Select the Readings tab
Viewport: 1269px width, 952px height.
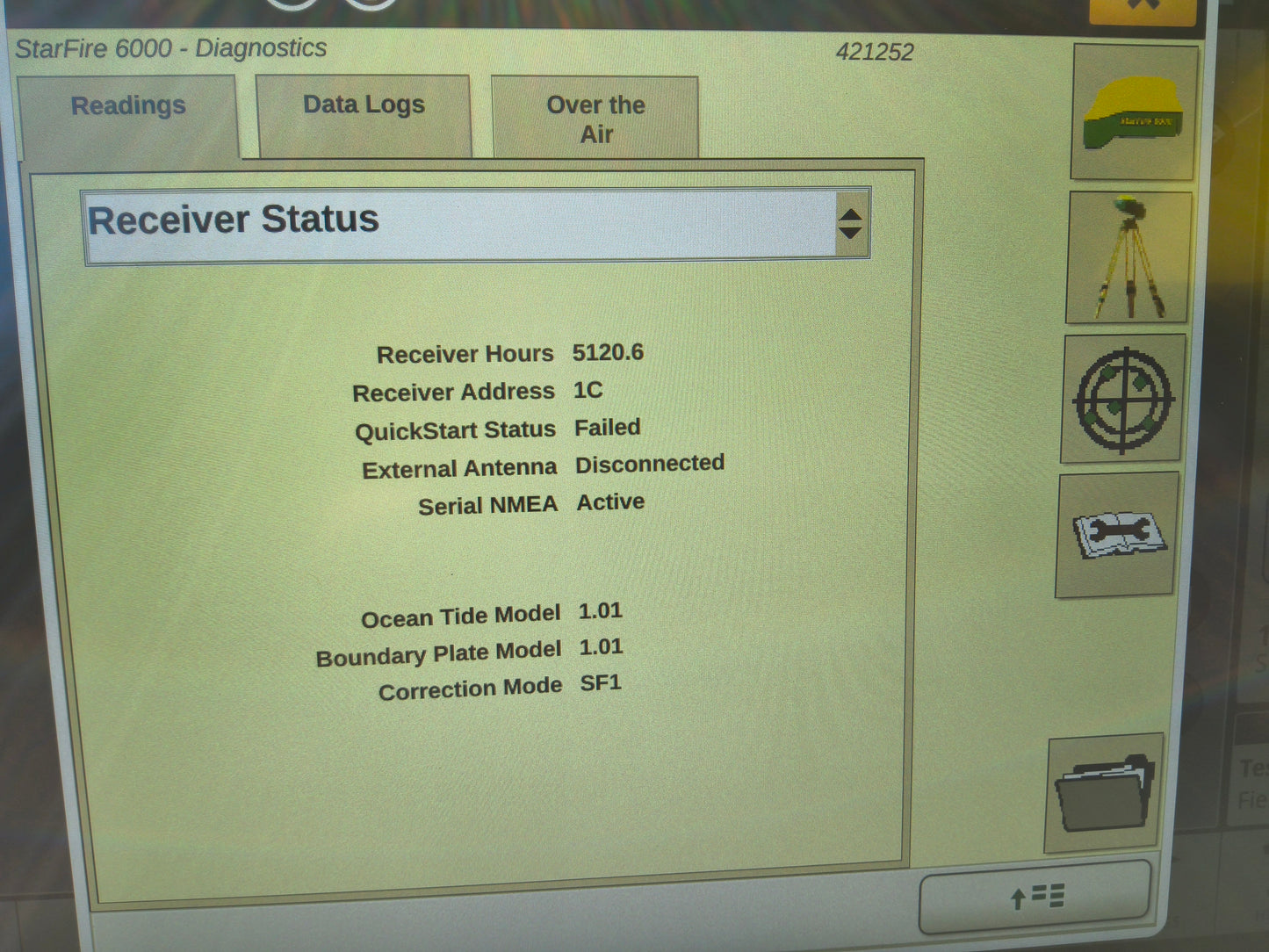click(128, 105)
